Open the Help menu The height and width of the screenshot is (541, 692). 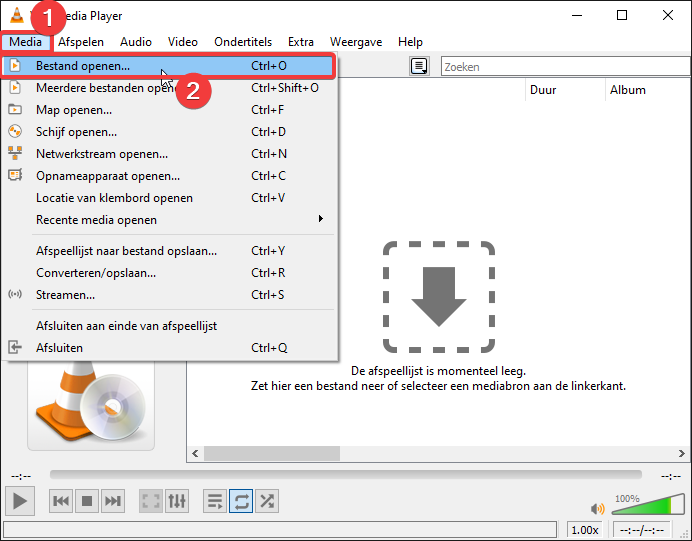click(410, 42)
